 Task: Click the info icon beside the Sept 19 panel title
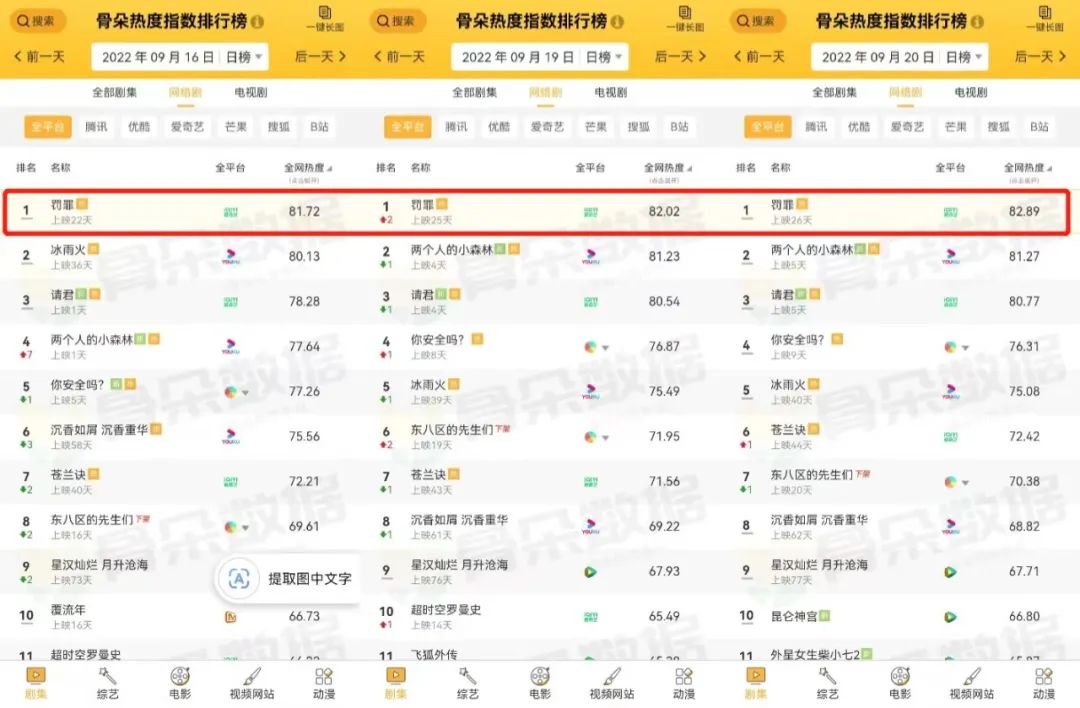pos(618,22)
